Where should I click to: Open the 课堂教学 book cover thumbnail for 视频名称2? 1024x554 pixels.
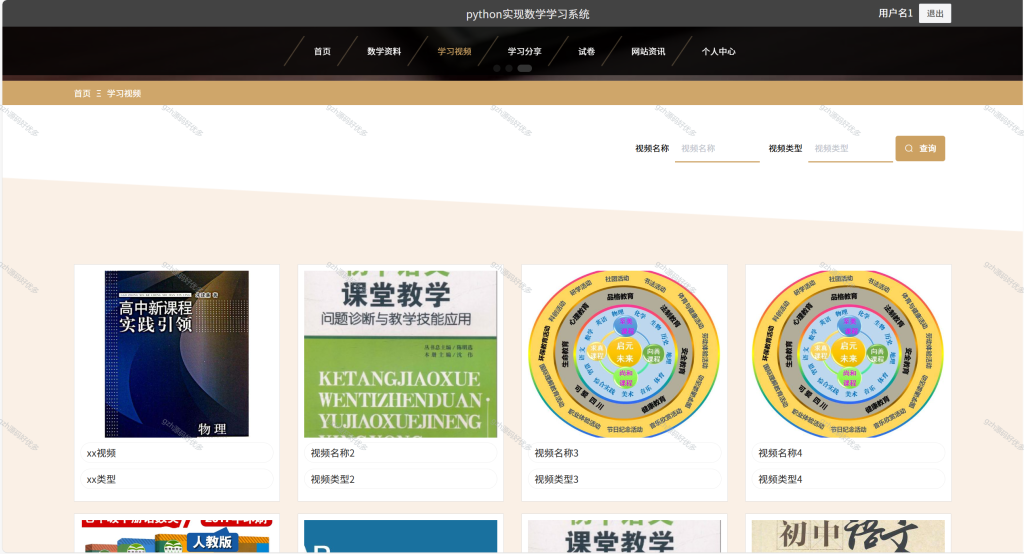point(400,353)
